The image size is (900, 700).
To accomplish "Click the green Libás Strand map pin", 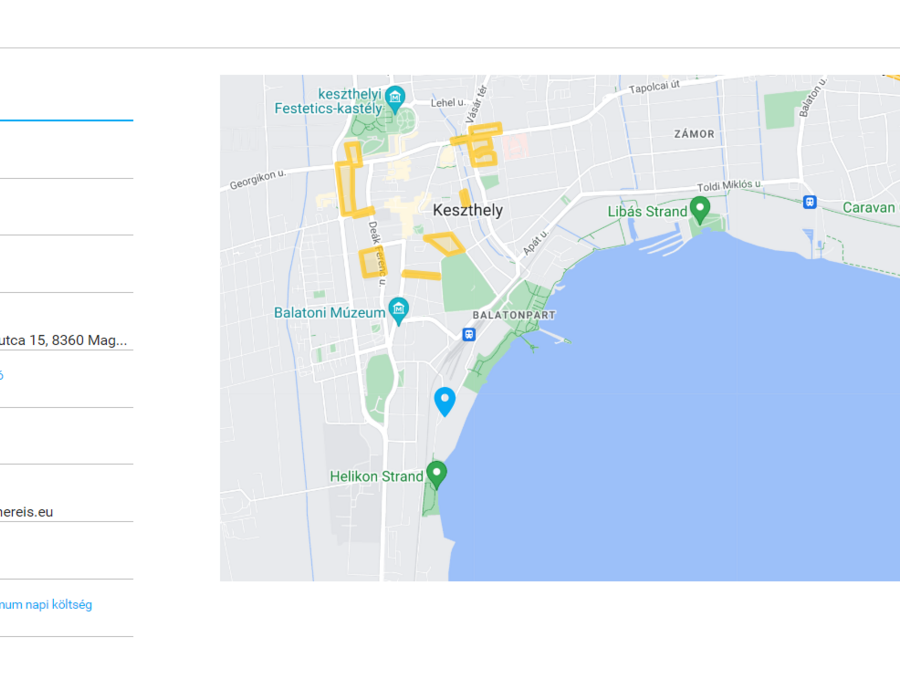I will [x=700, y=210].
